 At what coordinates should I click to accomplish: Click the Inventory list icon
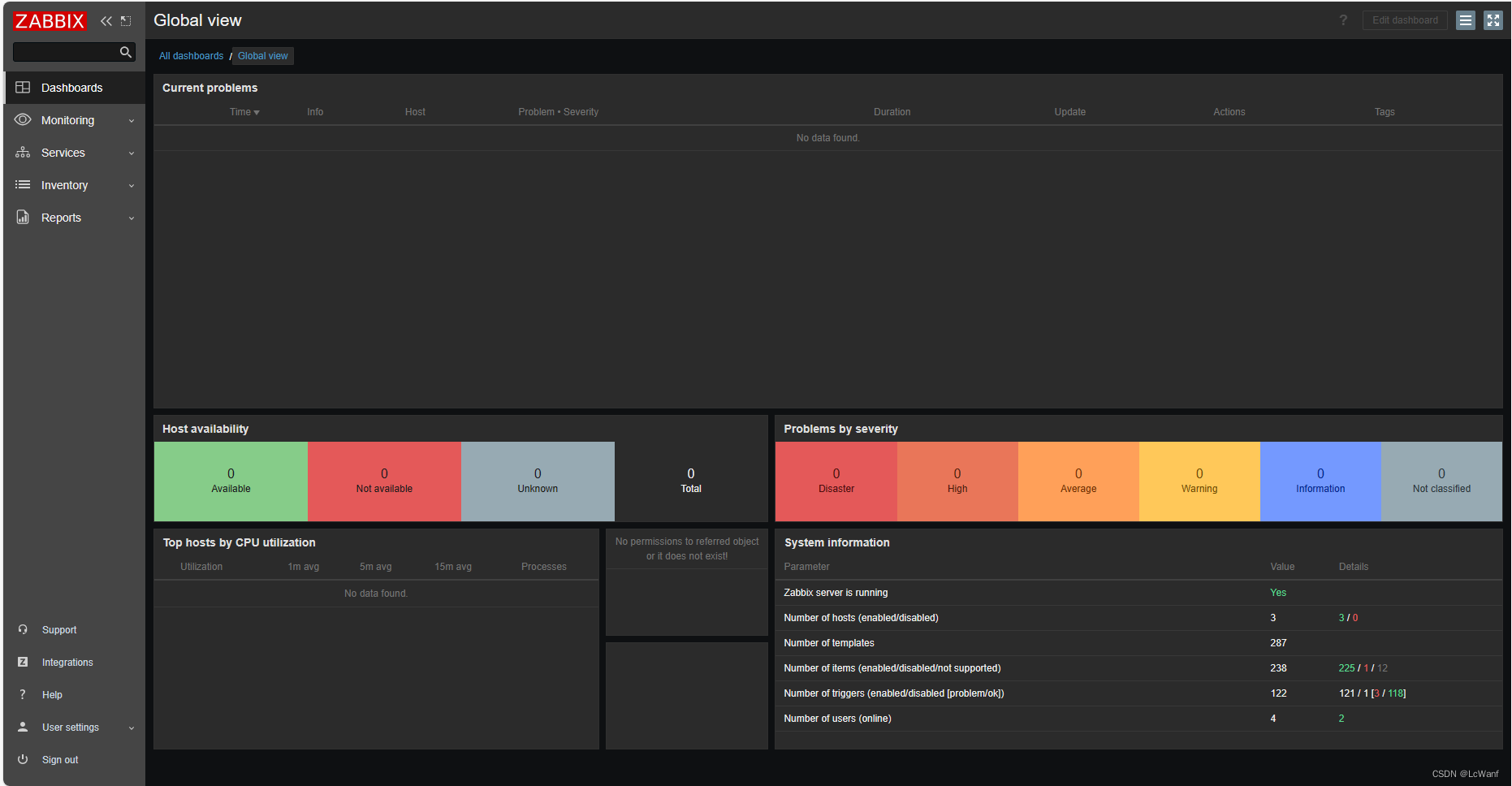point(23,184)
